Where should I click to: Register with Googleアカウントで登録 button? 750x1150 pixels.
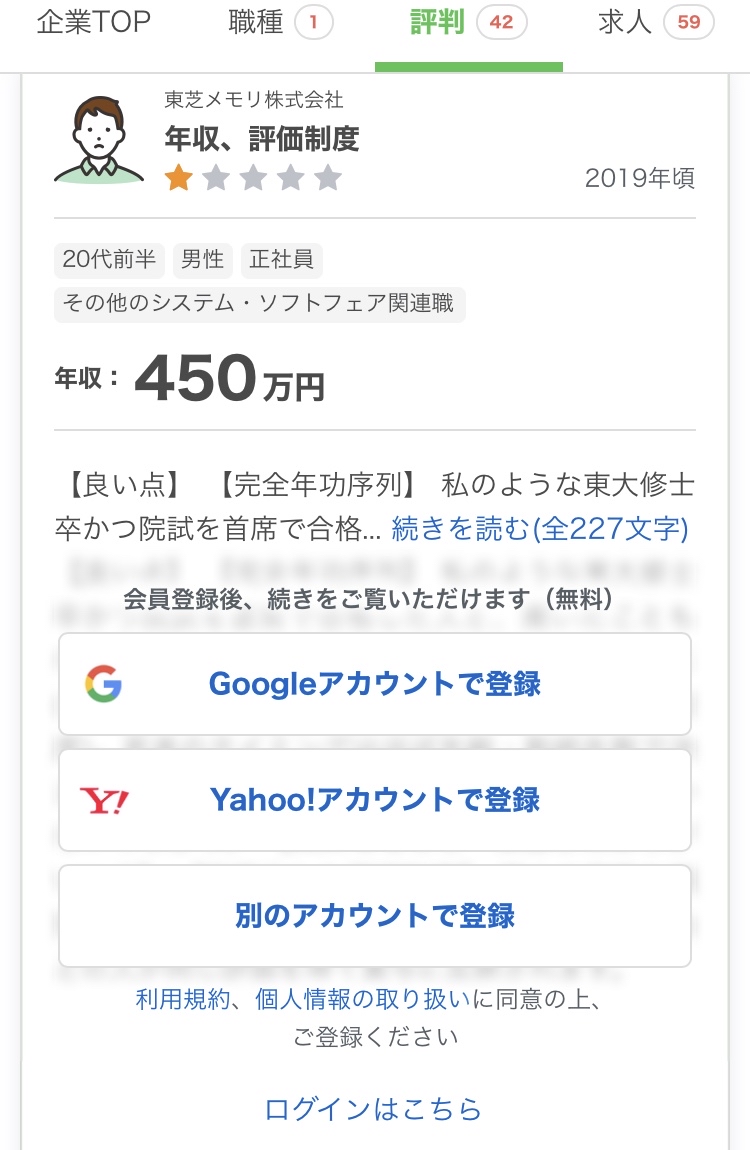375,684
